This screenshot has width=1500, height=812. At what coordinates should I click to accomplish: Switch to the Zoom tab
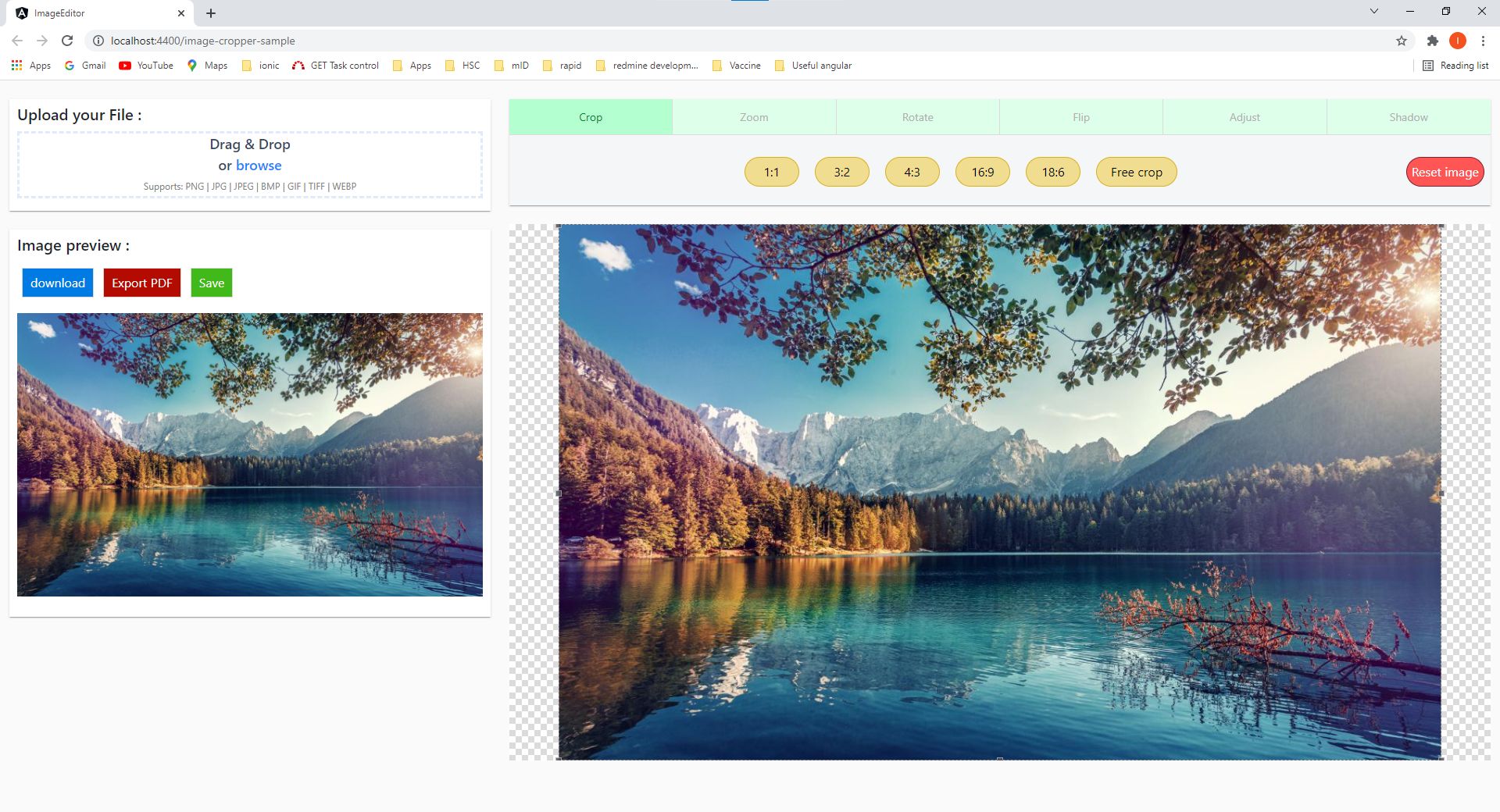tap(754, 117)
